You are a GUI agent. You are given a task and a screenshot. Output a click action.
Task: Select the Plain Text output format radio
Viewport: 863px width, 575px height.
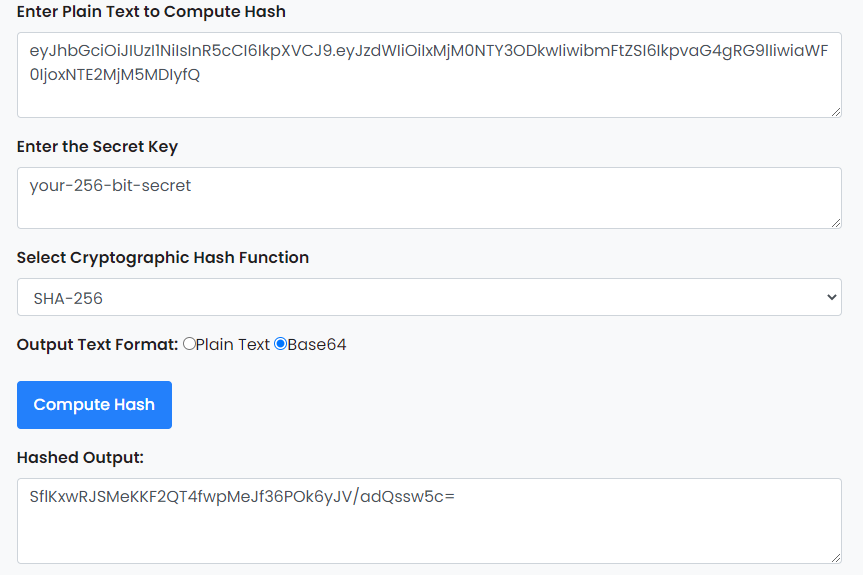189,344
